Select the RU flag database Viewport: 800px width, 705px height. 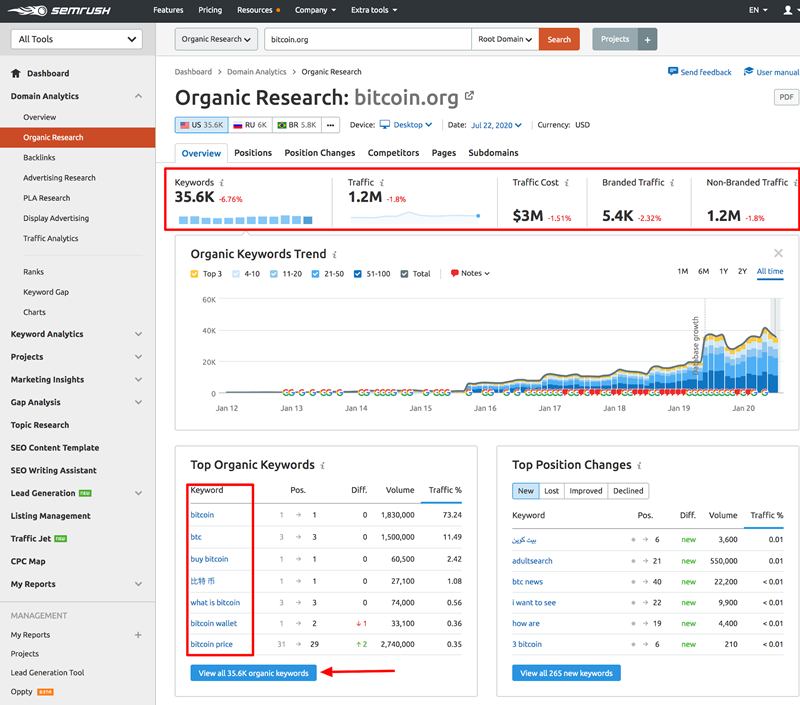click(250, 125)
